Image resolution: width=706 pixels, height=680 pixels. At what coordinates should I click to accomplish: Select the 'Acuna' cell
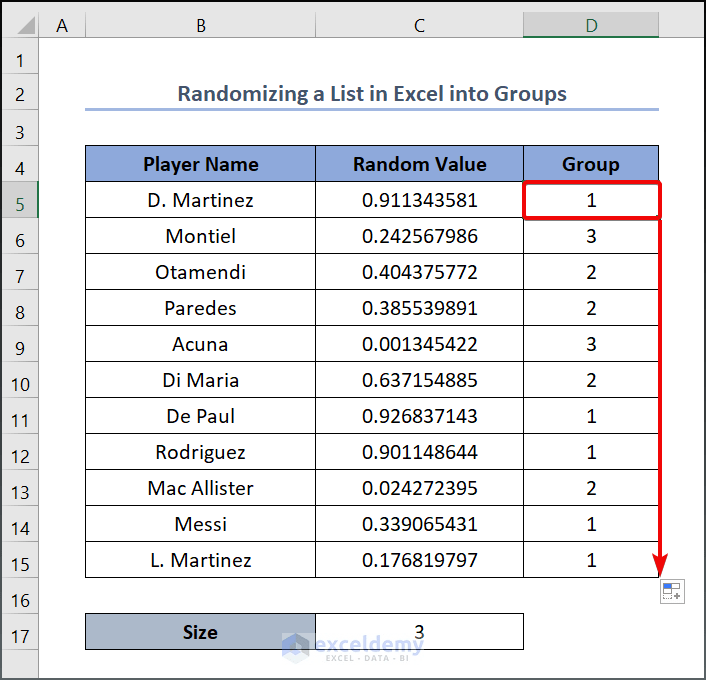coord(200,344)
